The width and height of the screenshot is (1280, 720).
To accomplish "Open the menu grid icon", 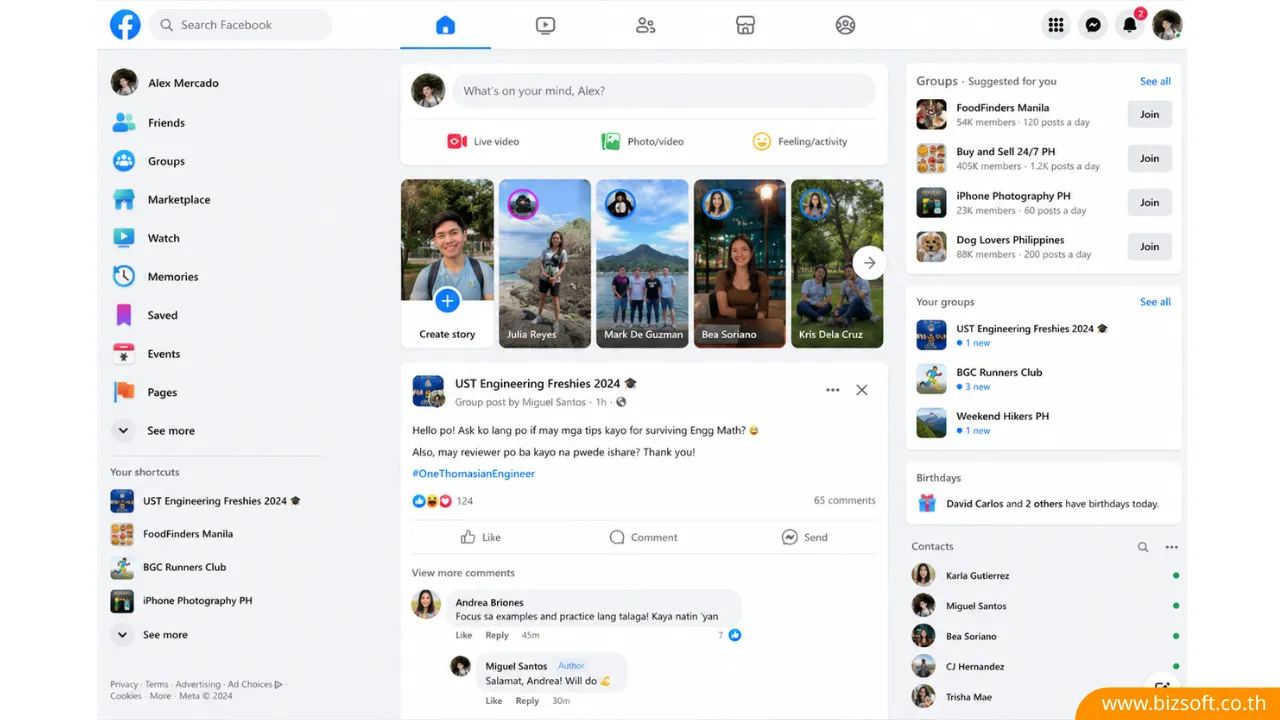I will coord(1055,25).
